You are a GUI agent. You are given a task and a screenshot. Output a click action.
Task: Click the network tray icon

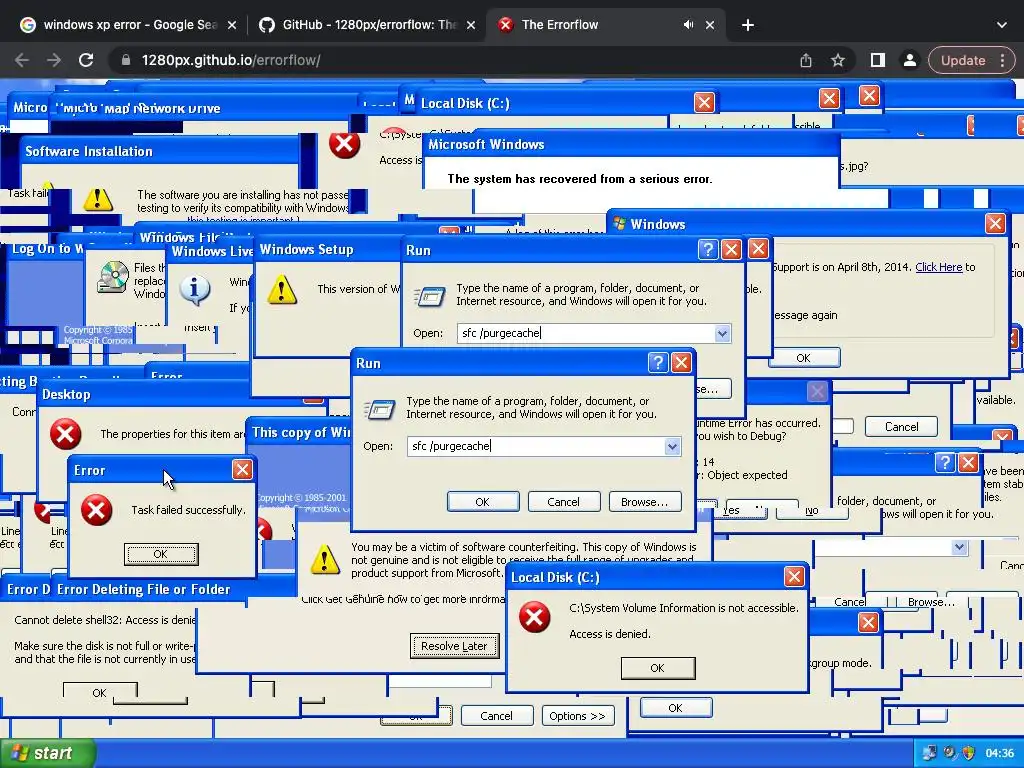(x=929, y=753)
